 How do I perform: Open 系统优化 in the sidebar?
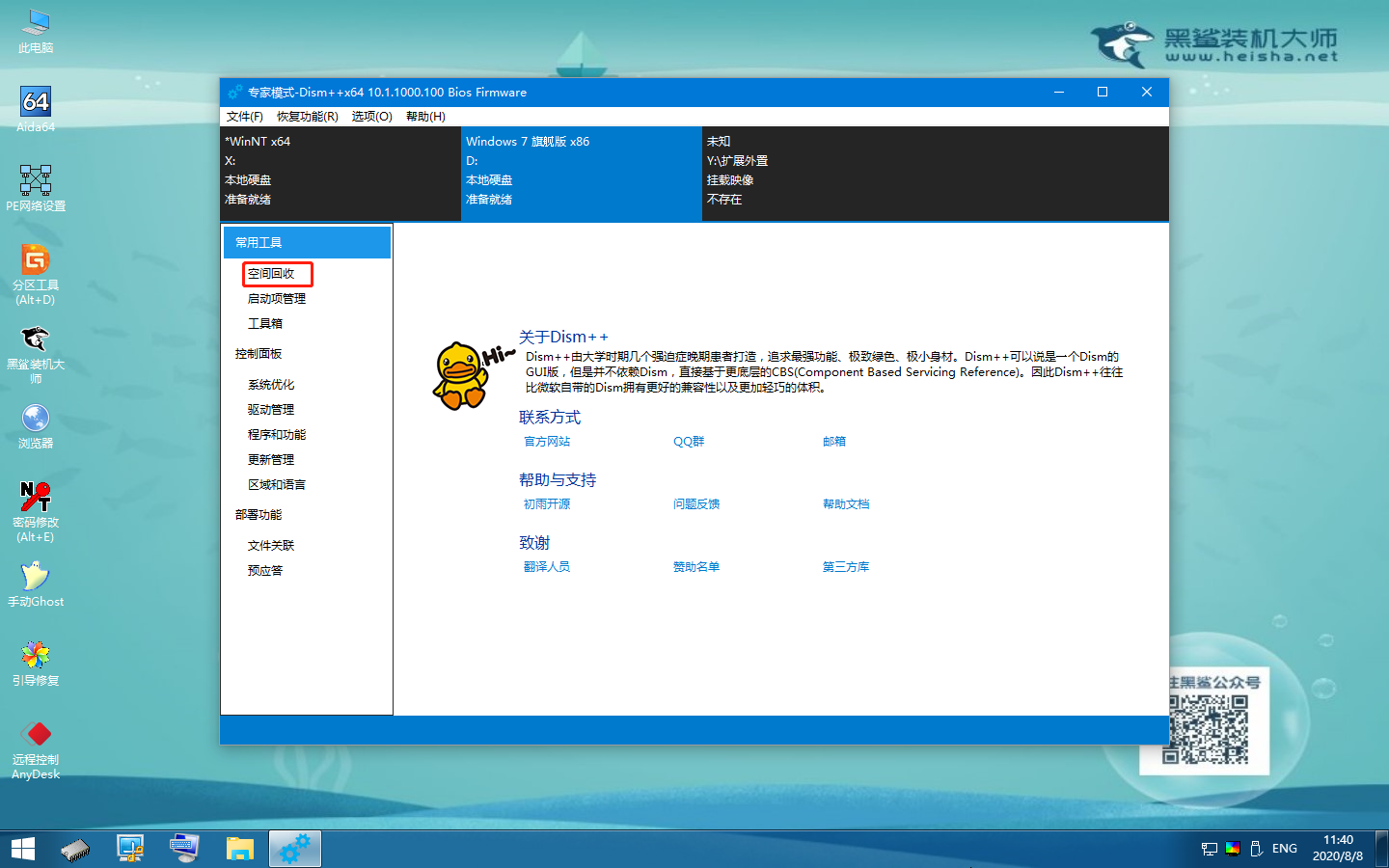pos(271,385)
